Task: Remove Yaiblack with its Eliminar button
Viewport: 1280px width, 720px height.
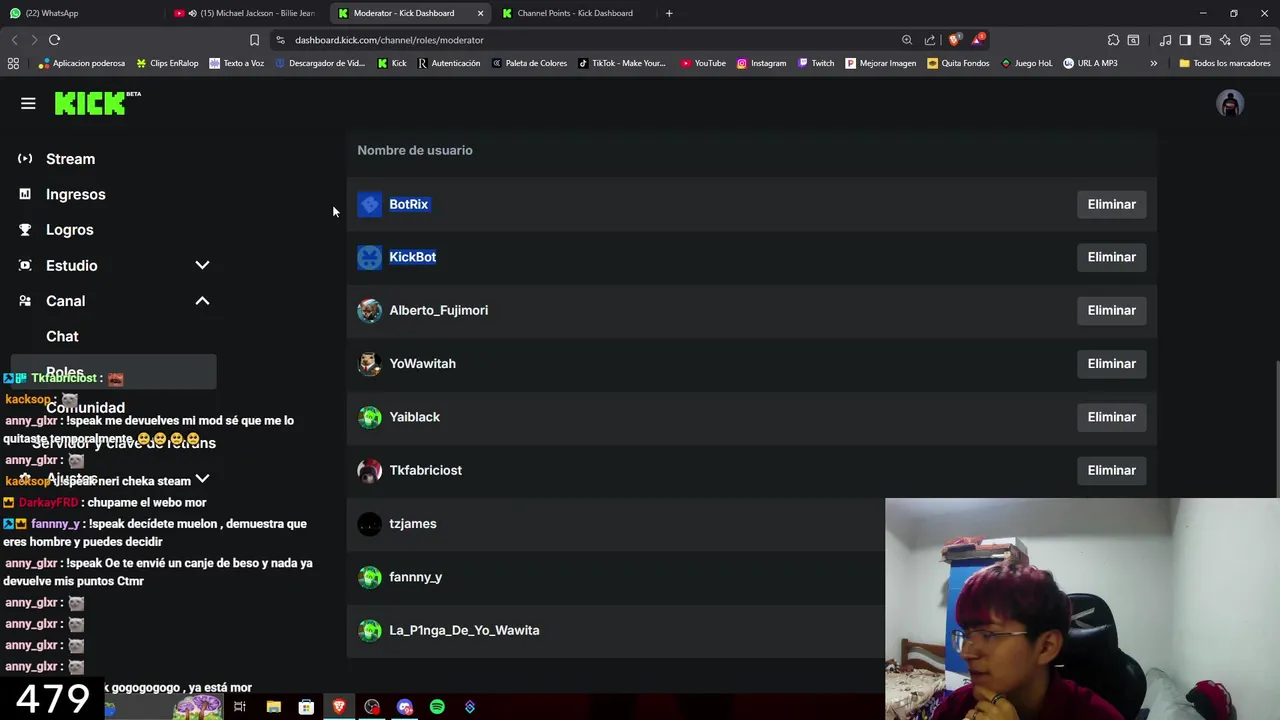Action: pos(1111,417)
